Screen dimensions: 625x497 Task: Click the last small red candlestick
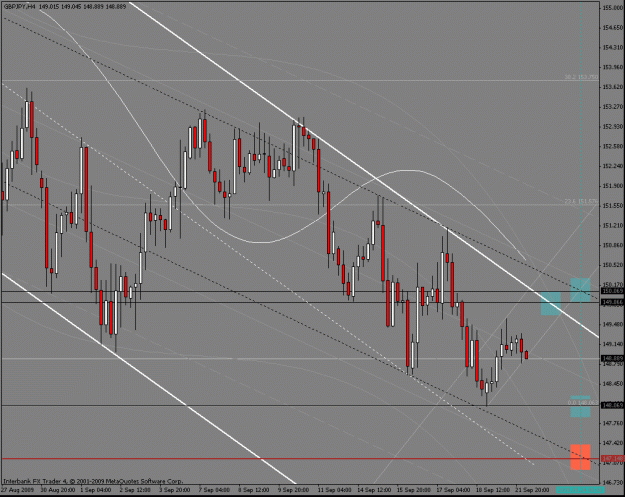tap(527, 355)
